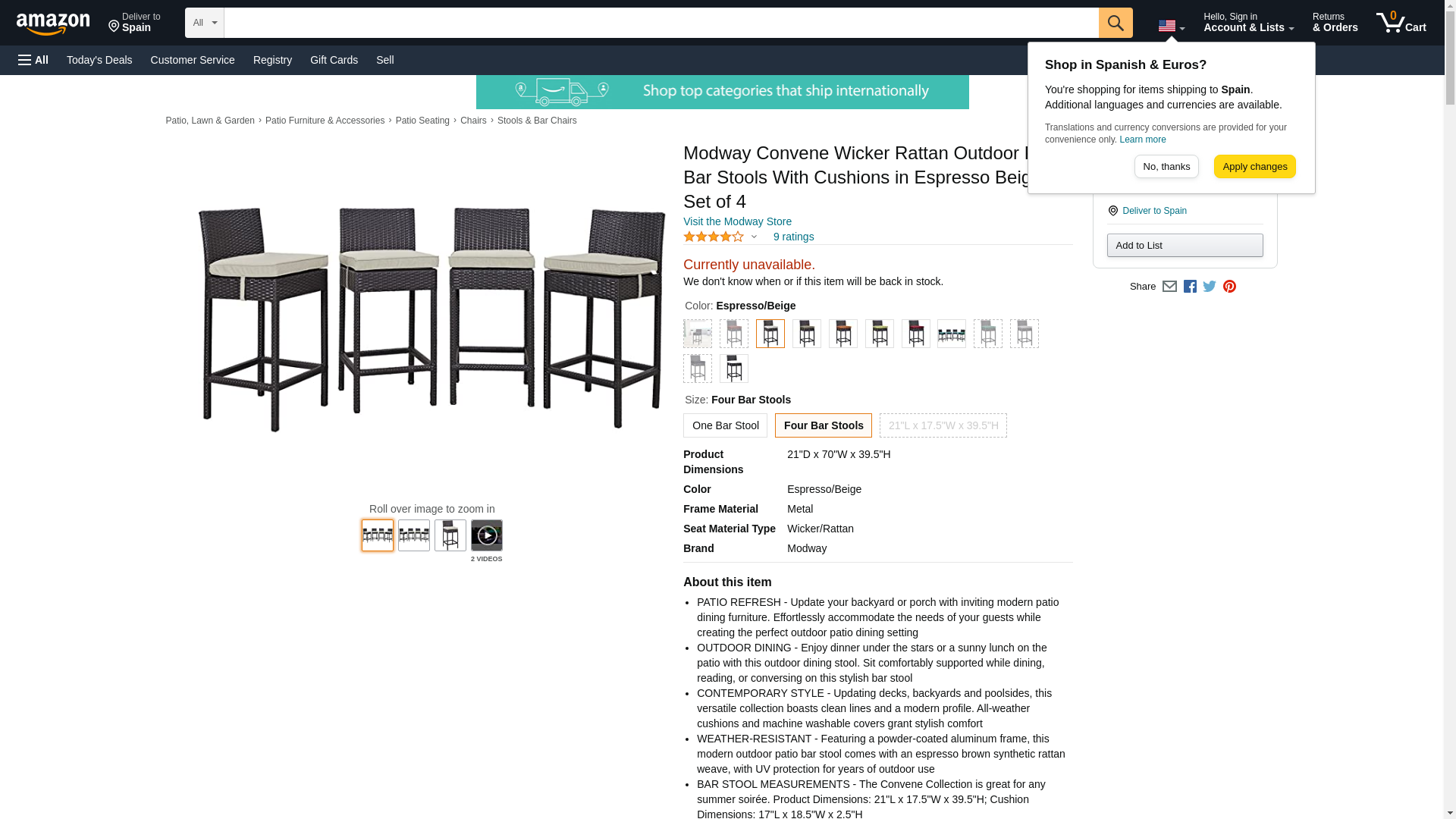Share product on Facebook icon
Viewport: 1456px width, 819px height.
[1190, 287]
